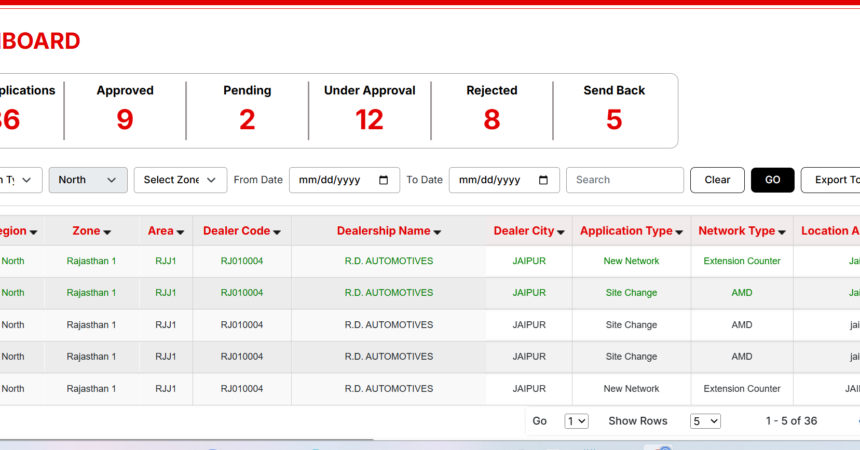Click the Clear button
860x450 pixels.
point(717,180)
